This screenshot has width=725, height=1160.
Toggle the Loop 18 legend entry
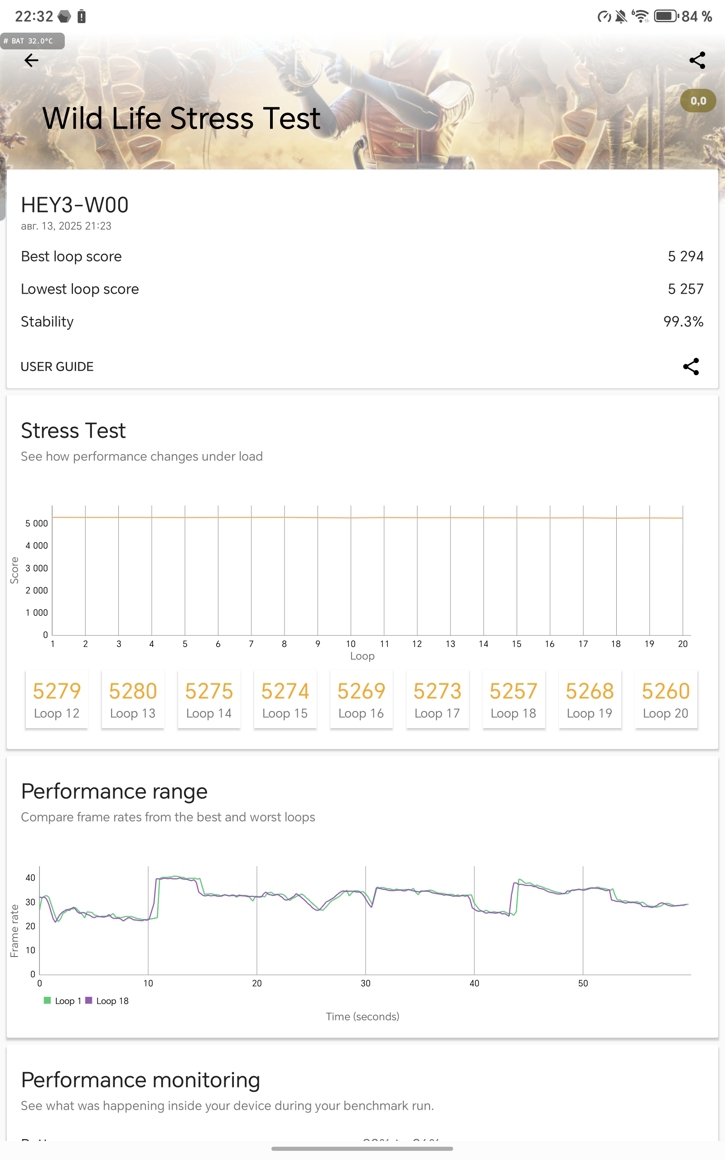(107, 1000)
